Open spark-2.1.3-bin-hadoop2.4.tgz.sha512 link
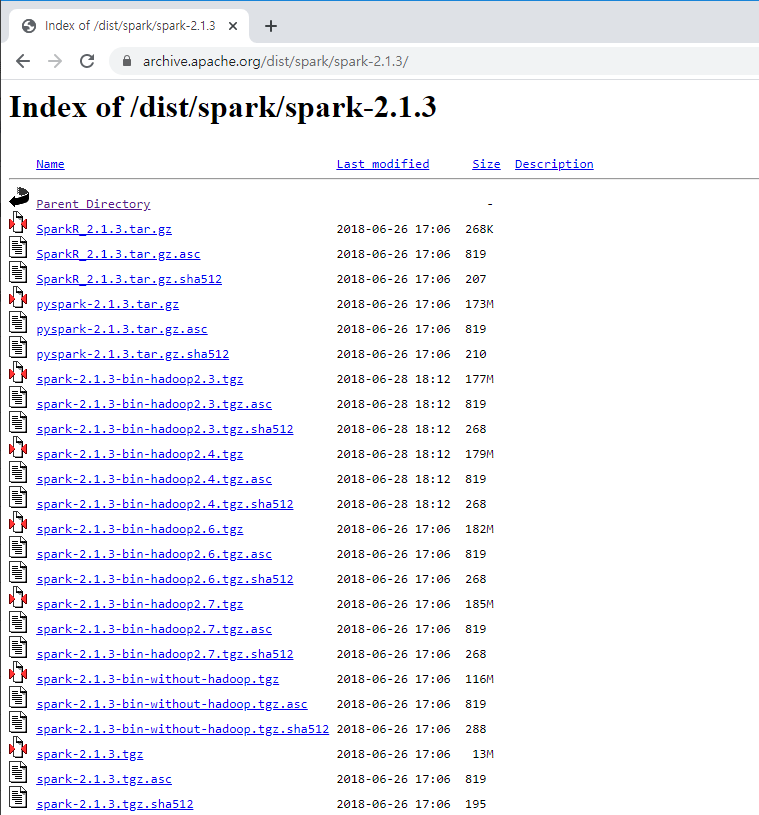The width and height of the screenshot is (759, 815). pyautogui.click(x=165, y=504)
